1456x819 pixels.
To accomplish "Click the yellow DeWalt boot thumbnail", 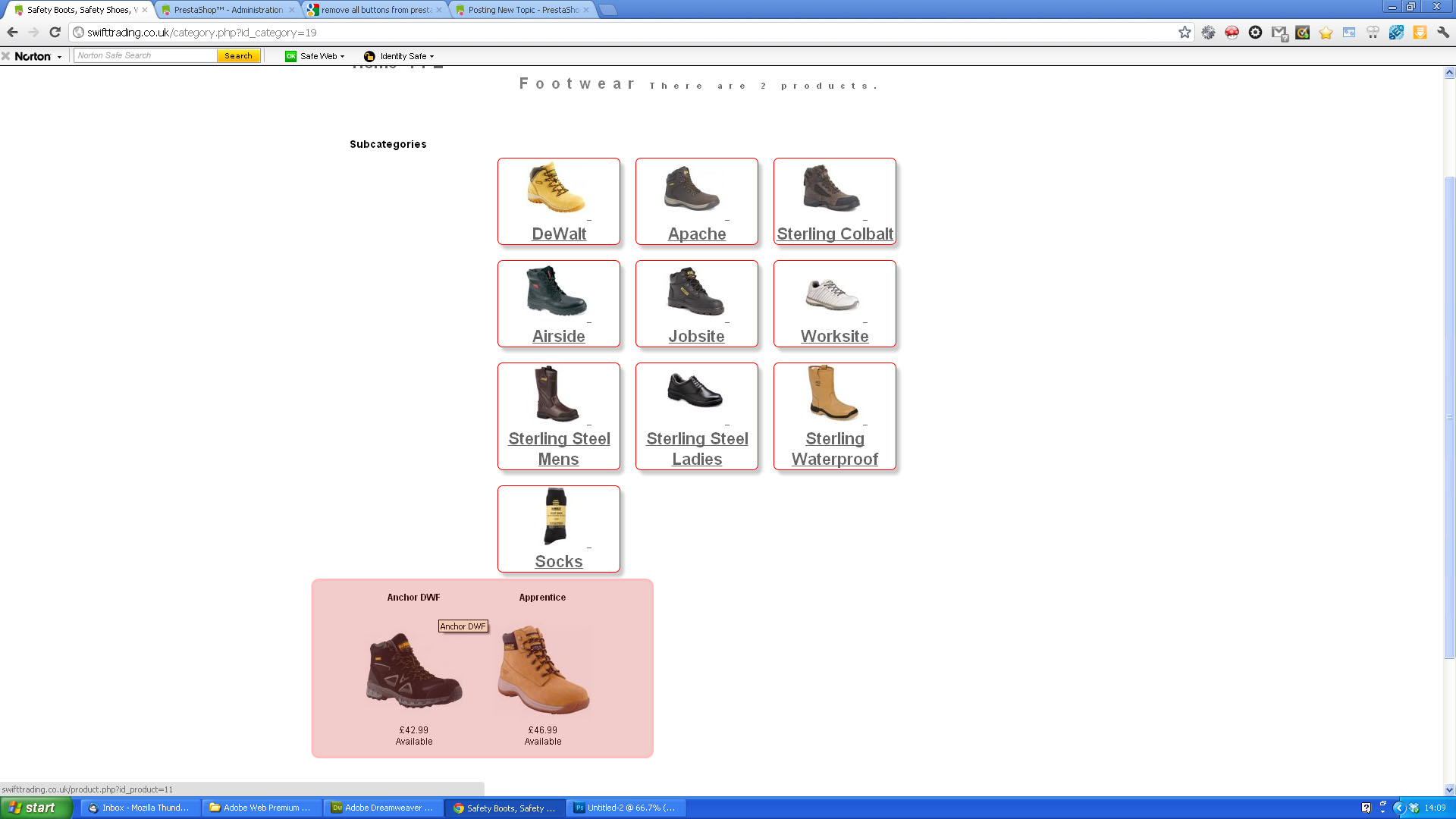I will pyautogui.click(x=557, y=187).
